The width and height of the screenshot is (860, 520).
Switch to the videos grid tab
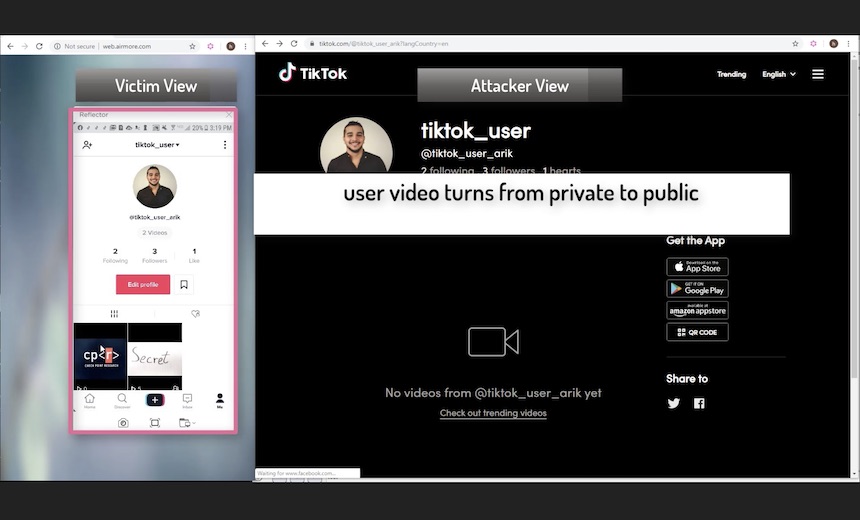click(114, 314)
